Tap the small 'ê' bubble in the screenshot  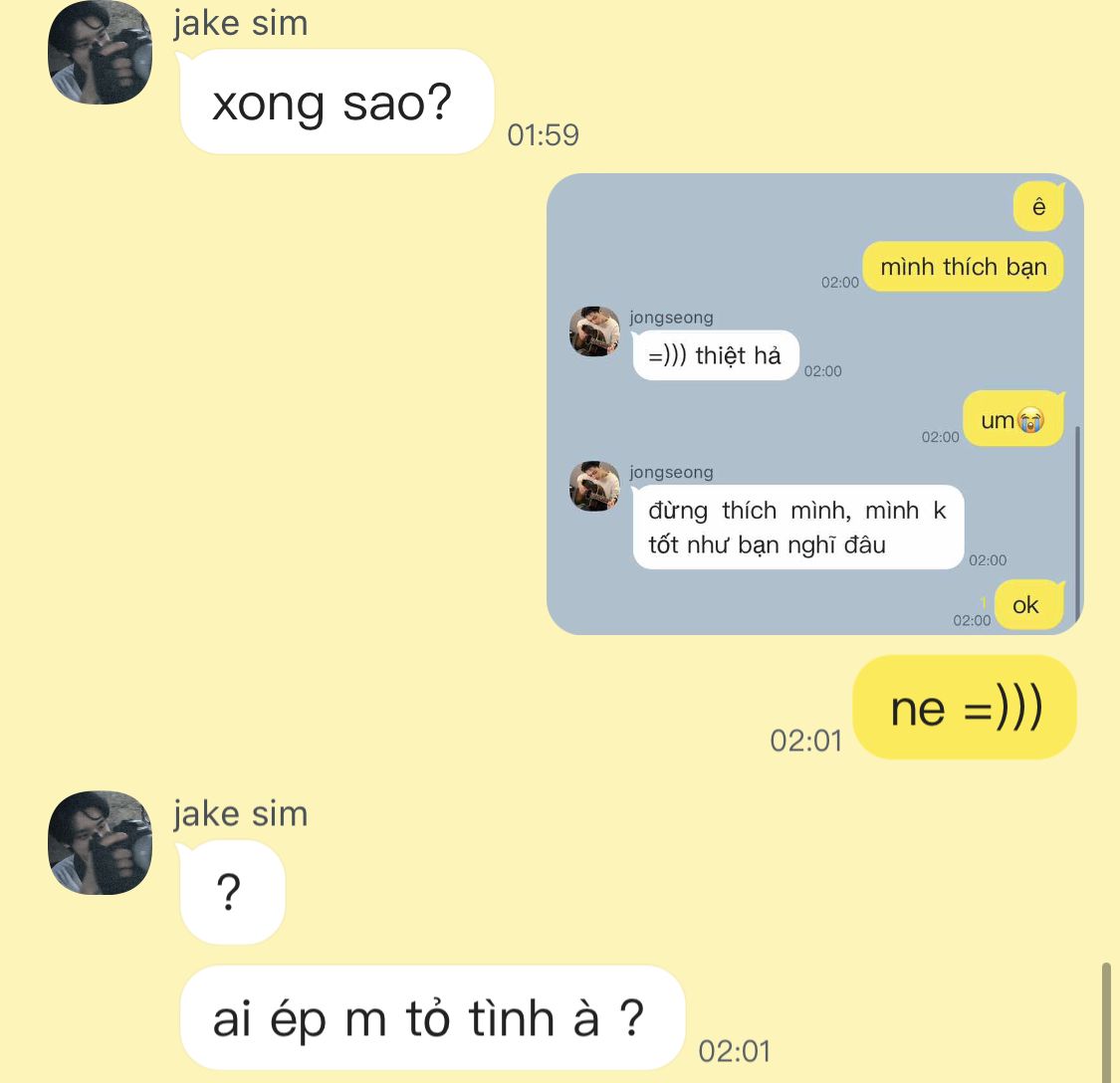(x=1038, y=206)
